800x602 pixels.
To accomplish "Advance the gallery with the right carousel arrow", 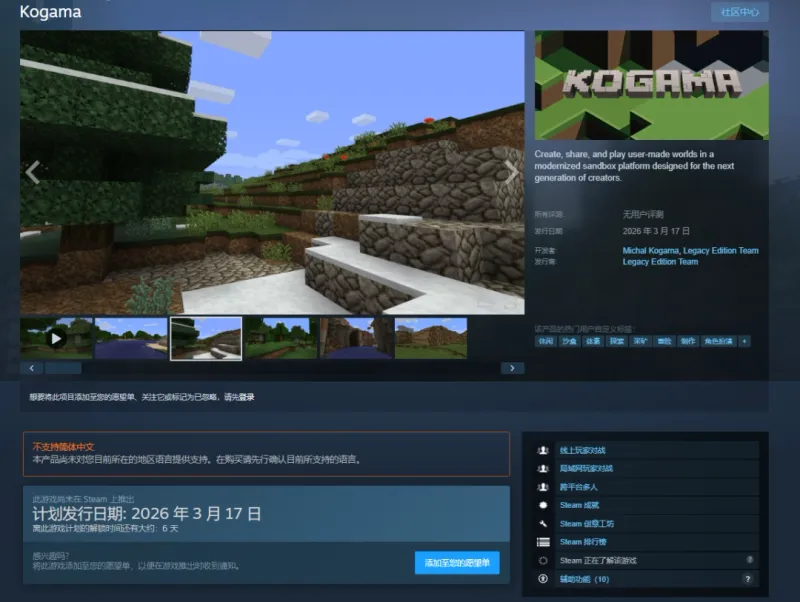I will click(x=511, y=172).
